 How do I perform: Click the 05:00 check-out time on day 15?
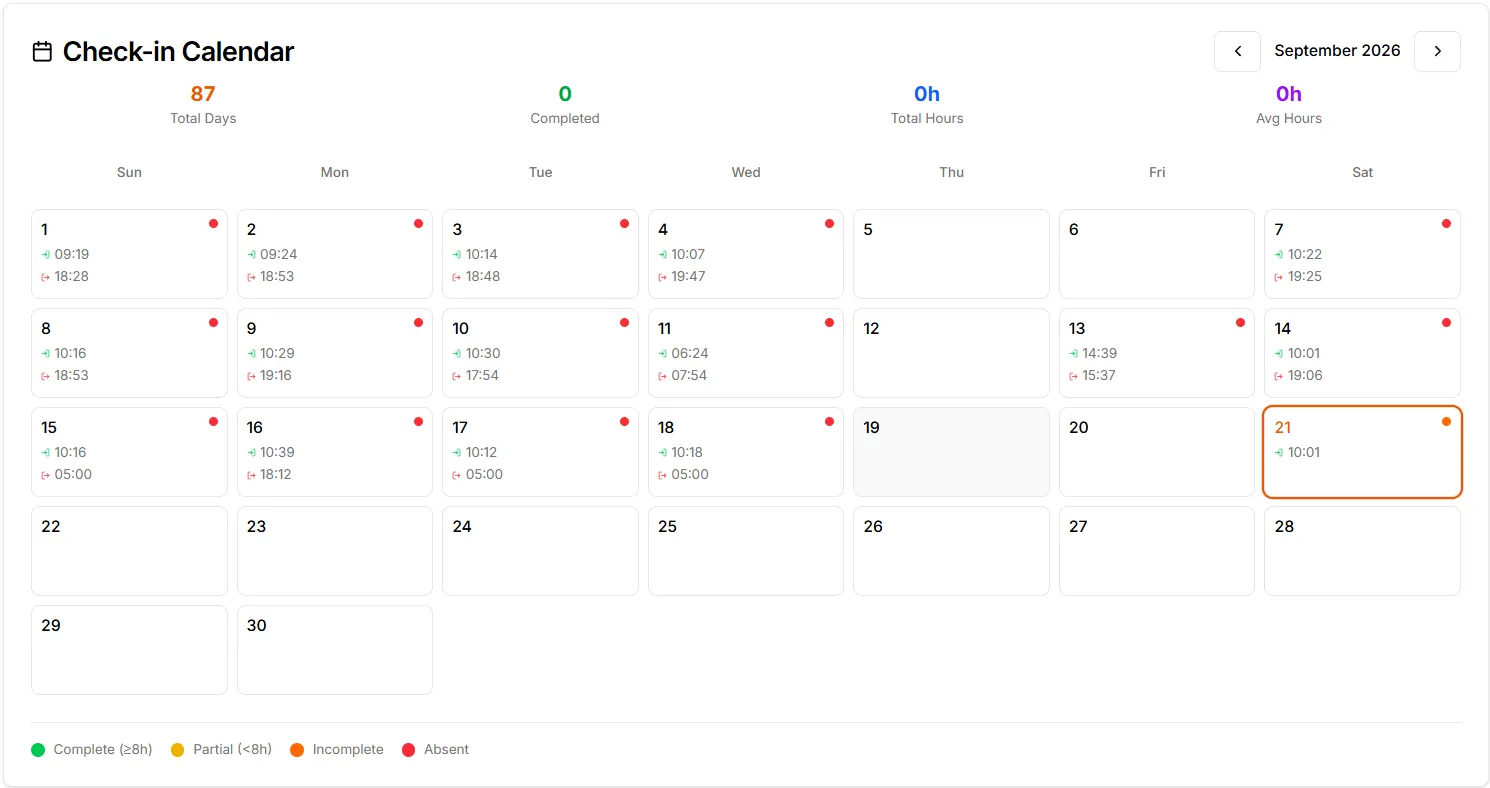(x=73, y=475)
